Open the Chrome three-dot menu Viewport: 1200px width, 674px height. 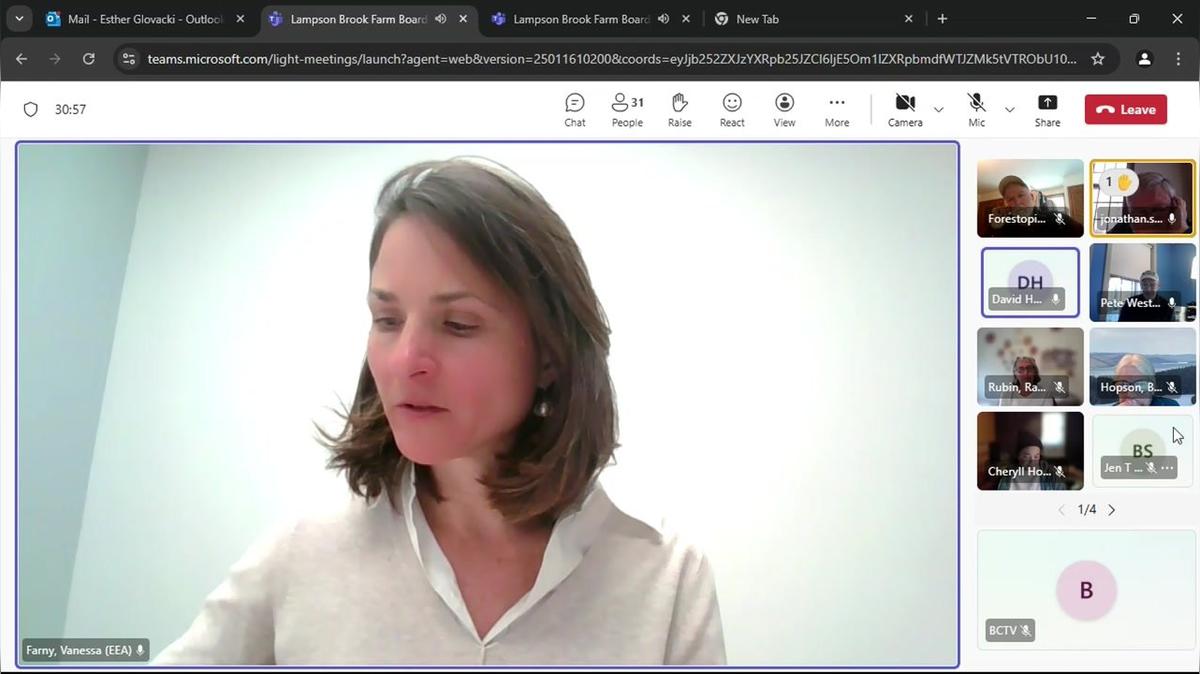(x=1178, y=59)
